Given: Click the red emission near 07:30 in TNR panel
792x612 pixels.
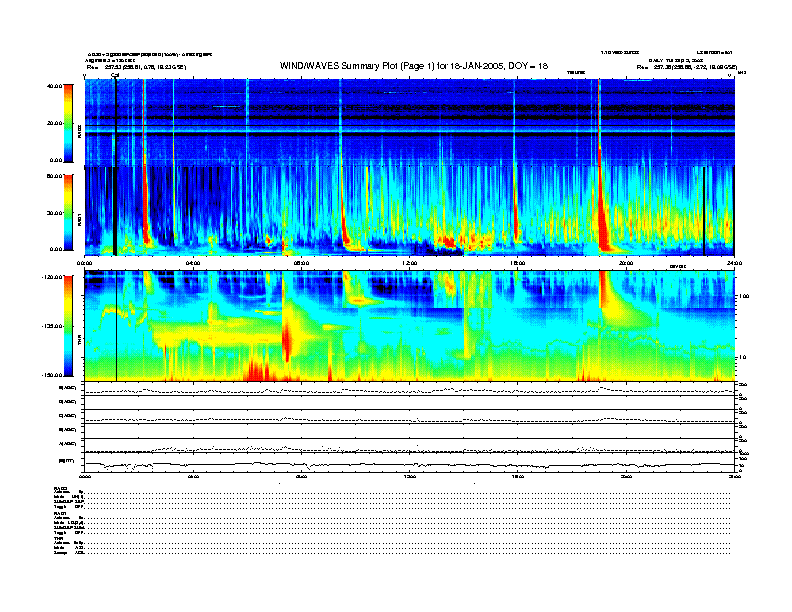Looking at the screenshot, I should pyautogui.click(x=286, y=338).
